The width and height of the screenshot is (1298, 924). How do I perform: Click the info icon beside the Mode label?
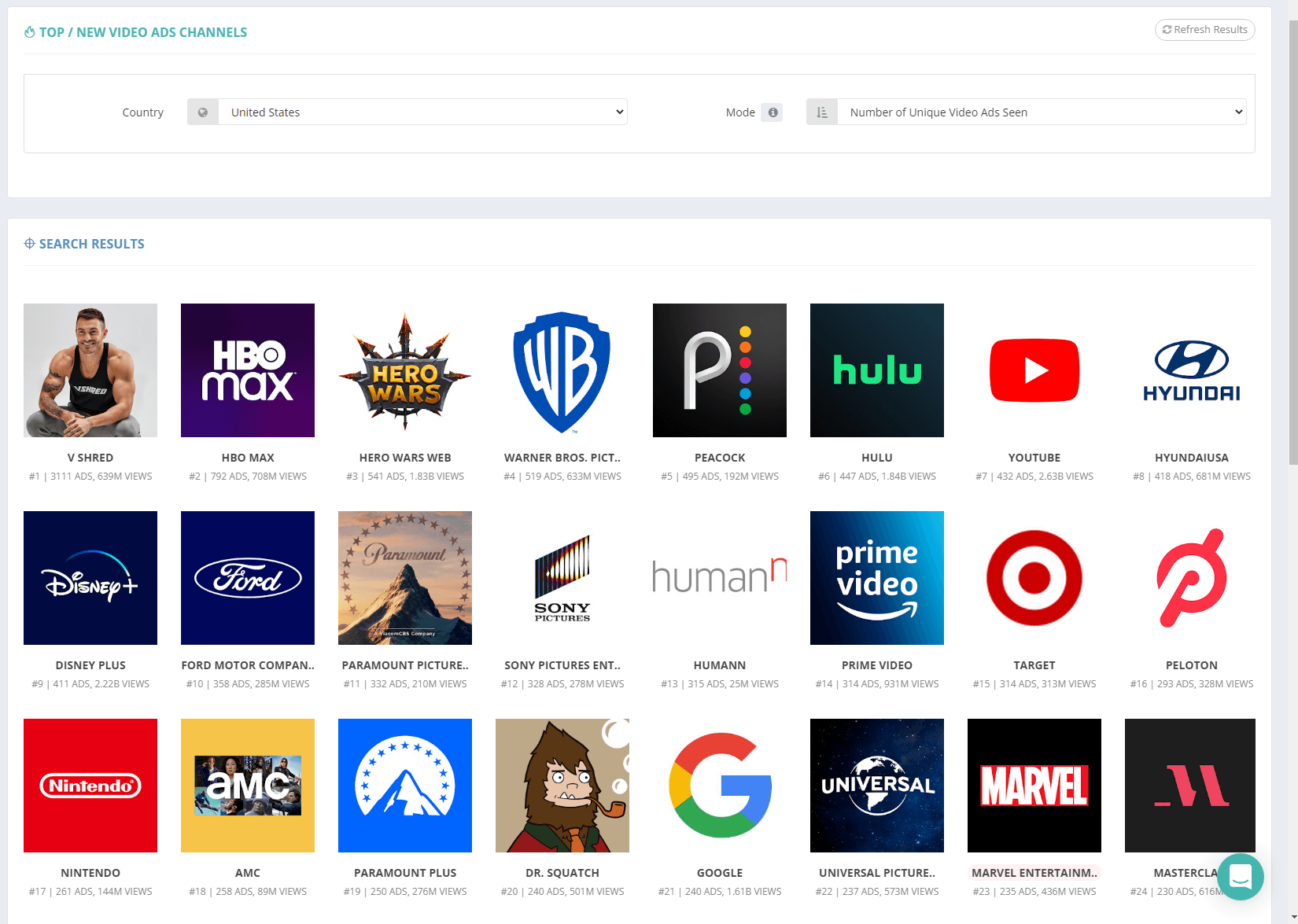[772, 112]
